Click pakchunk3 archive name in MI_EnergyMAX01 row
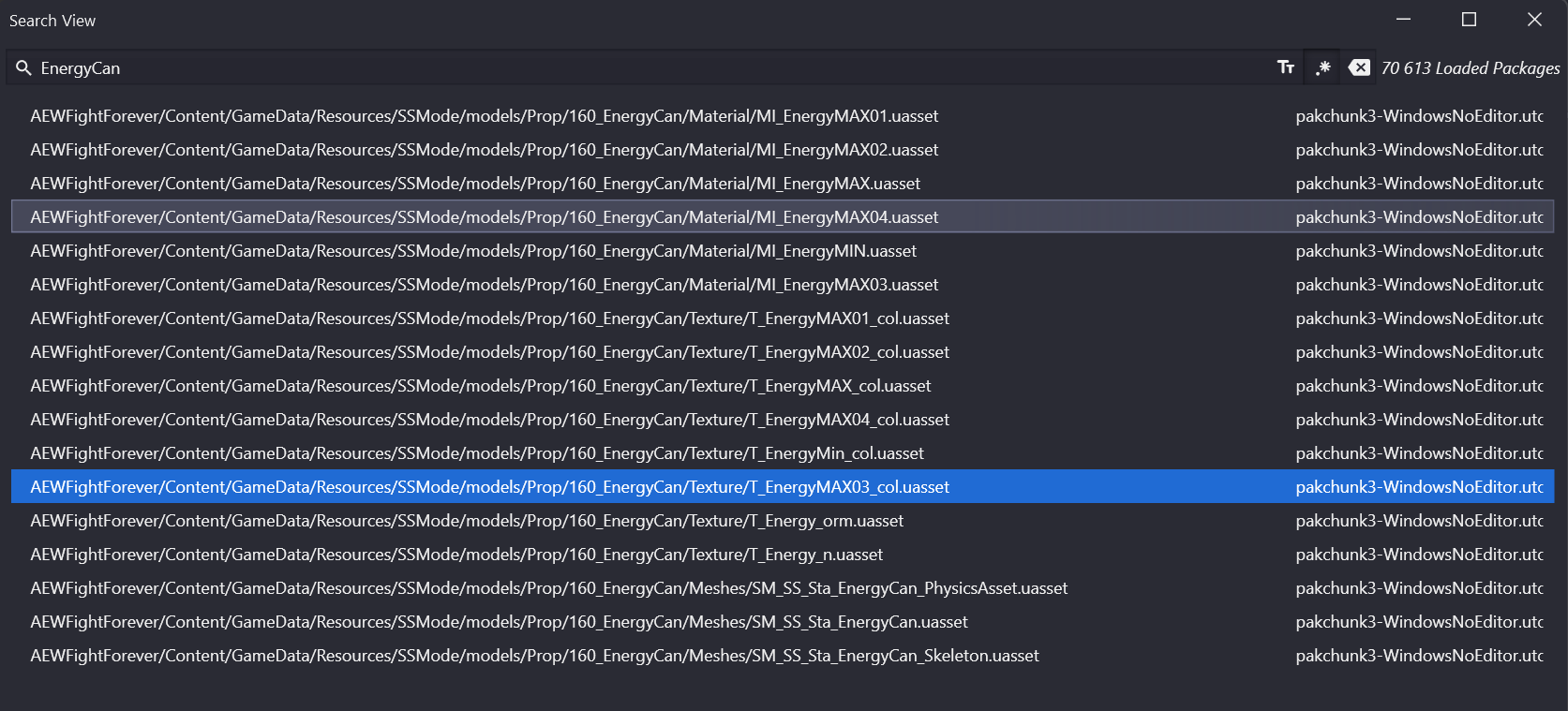 [1420, 116]
